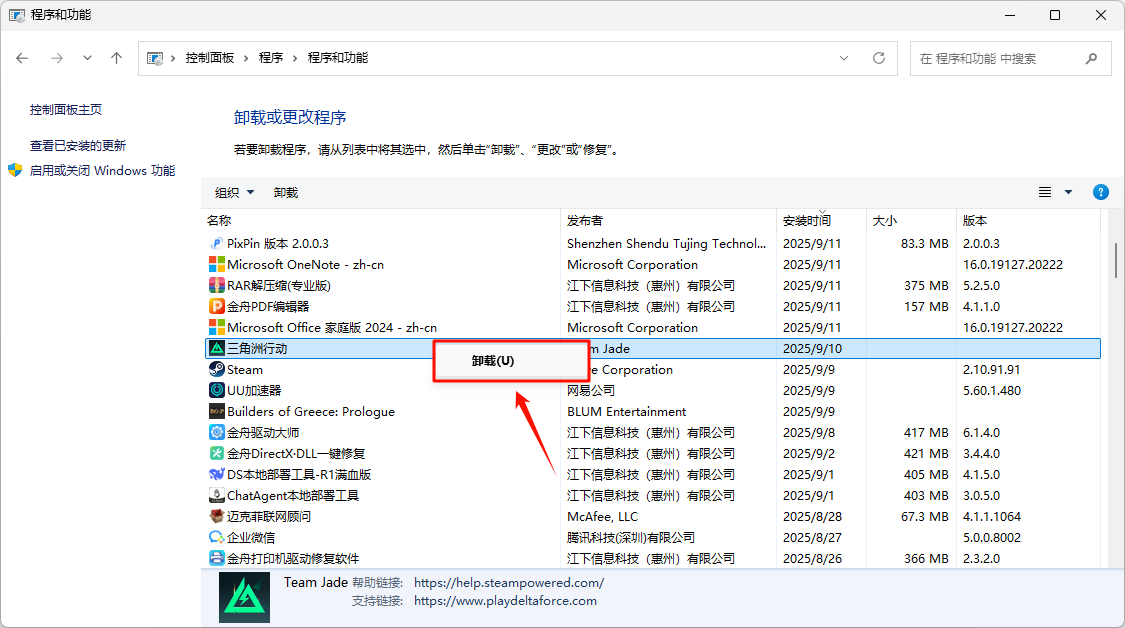Select the 迈克菲联网顾问 program name
The width and height of the screenshot is (1125, 628).
coord(269,516)
